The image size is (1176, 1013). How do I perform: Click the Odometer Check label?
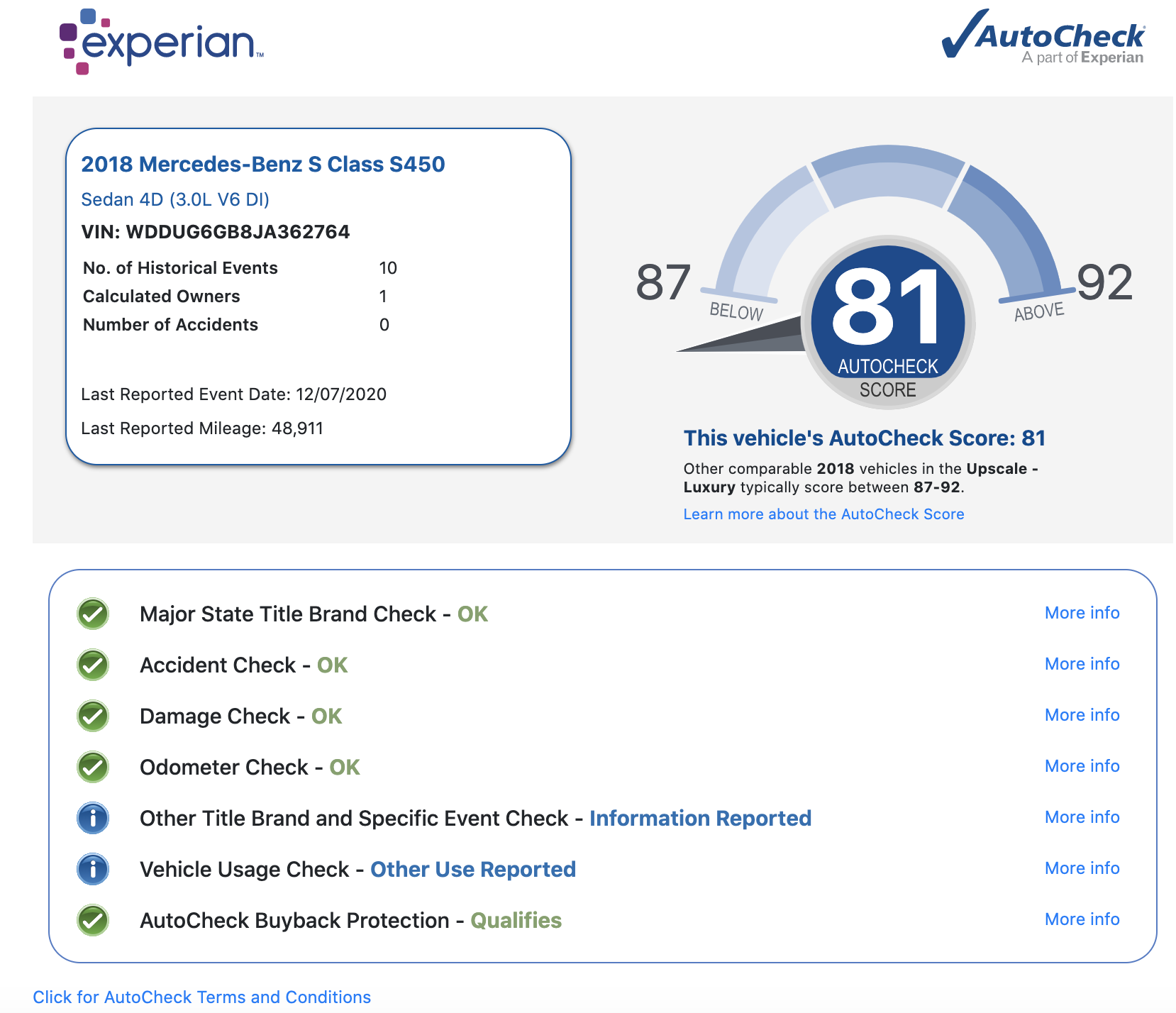click(224, 768)
